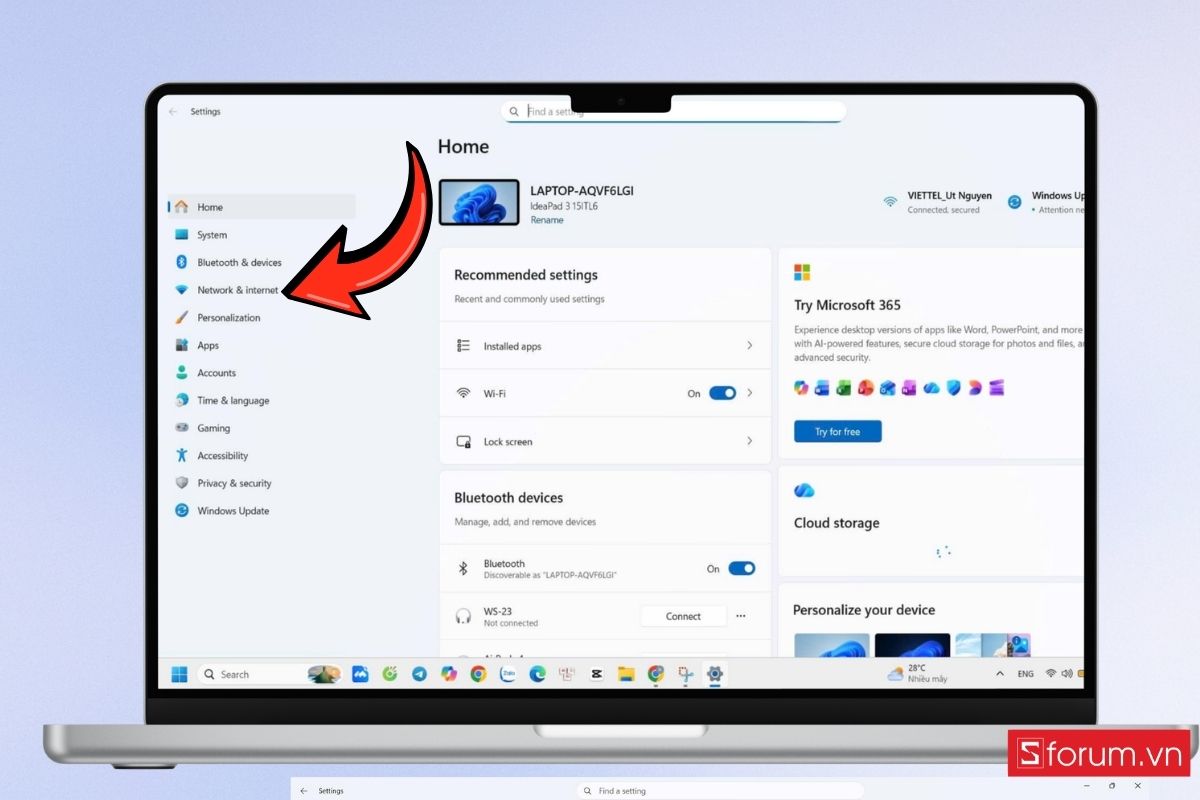Click the Privacy & security shield icon

tap(181, 483)
